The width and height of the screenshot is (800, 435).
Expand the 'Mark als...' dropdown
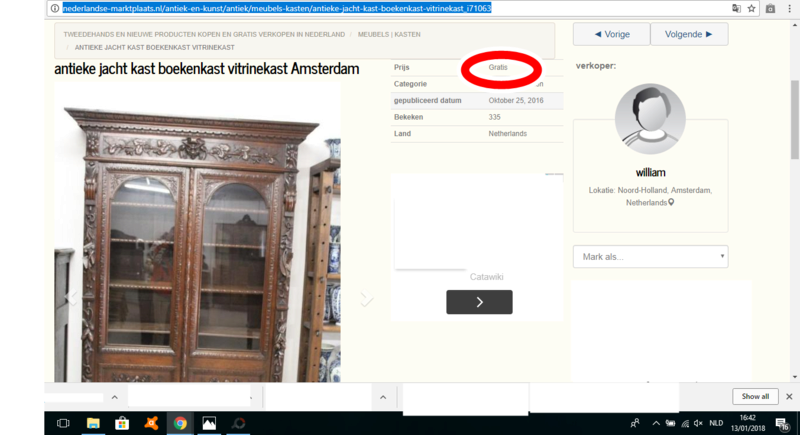pos(650,257)
